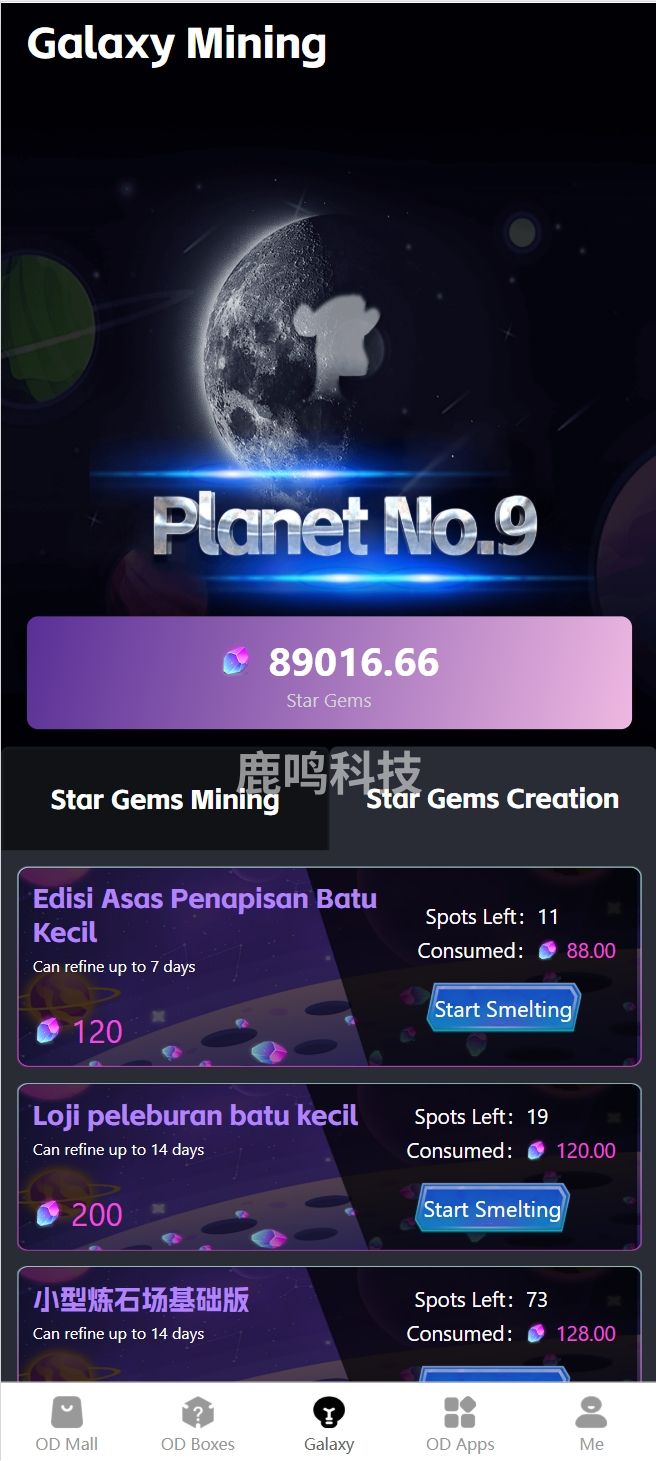Switch to the Star Gems Creation tab

[x=492, y=799]
